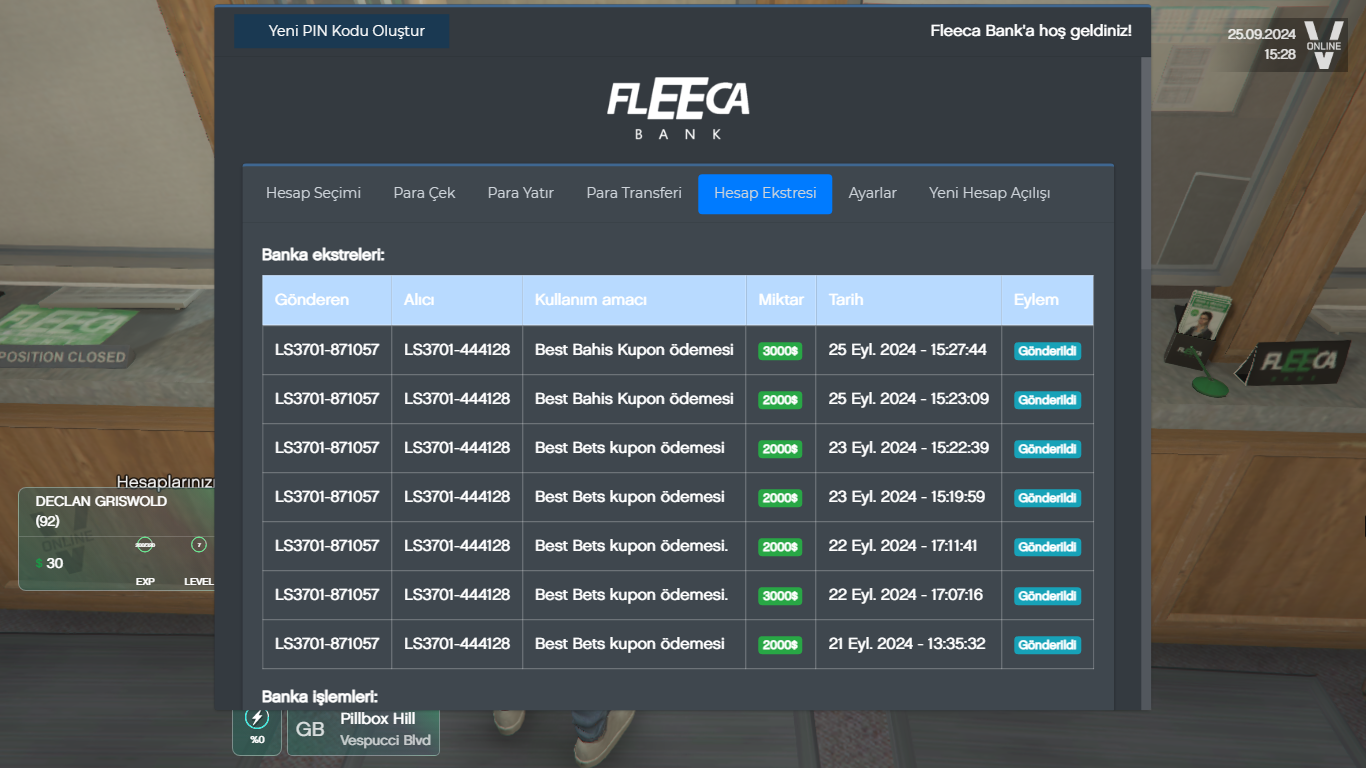Click the Gönderildi badge for 13:35:32
1366x768 pixels.
(1047, 645)
